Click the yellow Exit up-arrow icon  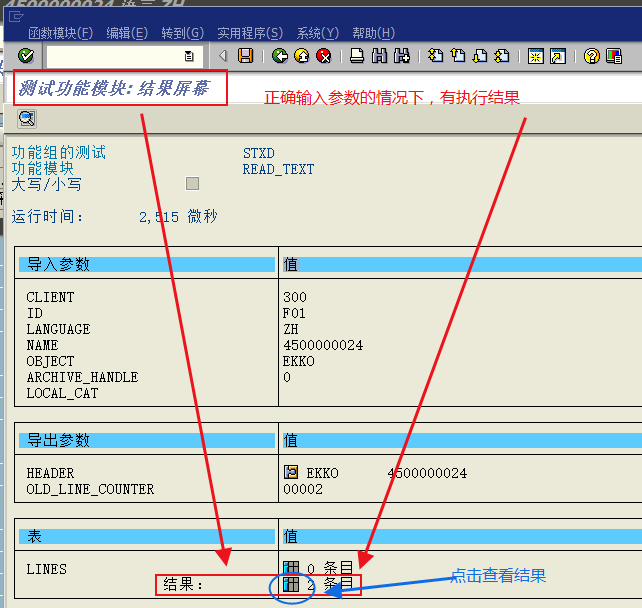(x=302, y=56)
